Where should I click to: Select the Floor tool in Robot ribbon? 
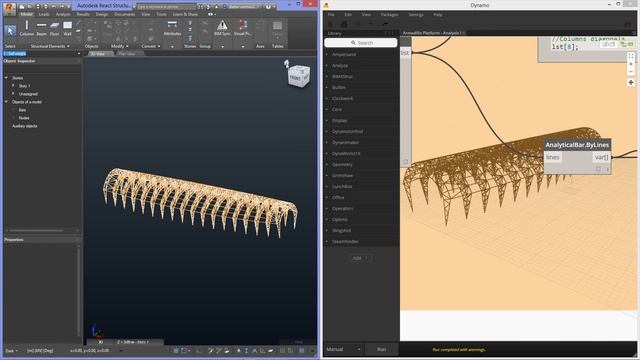[54, 28]
